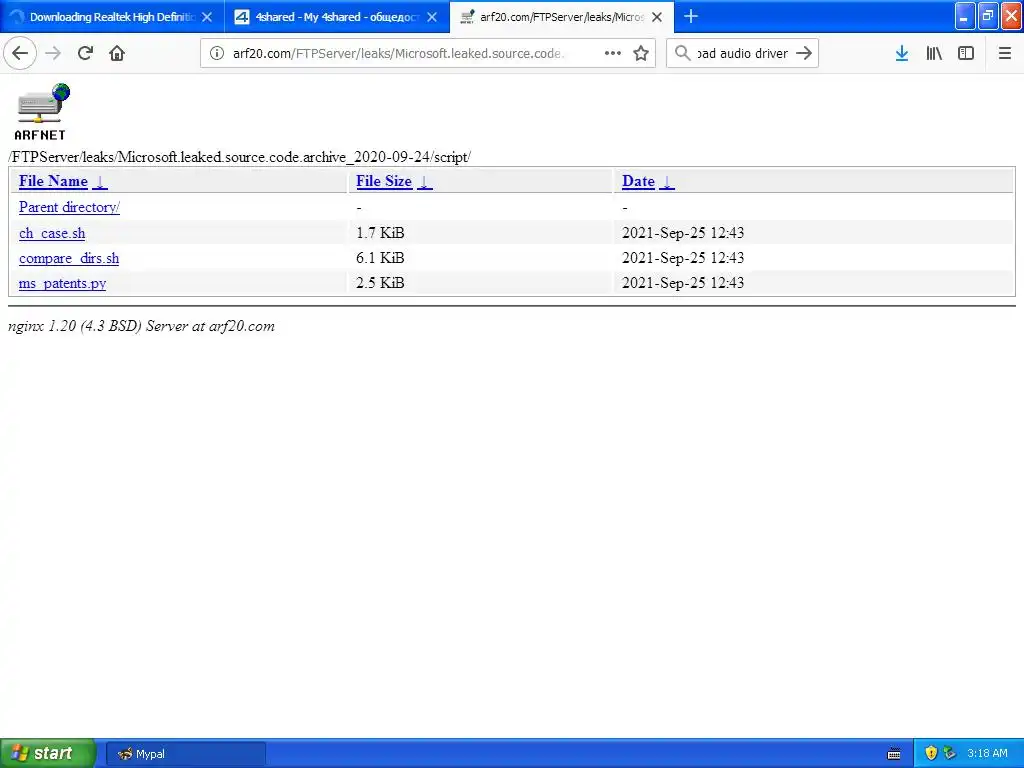Go back to the previous page

click(x=20, y=54)
